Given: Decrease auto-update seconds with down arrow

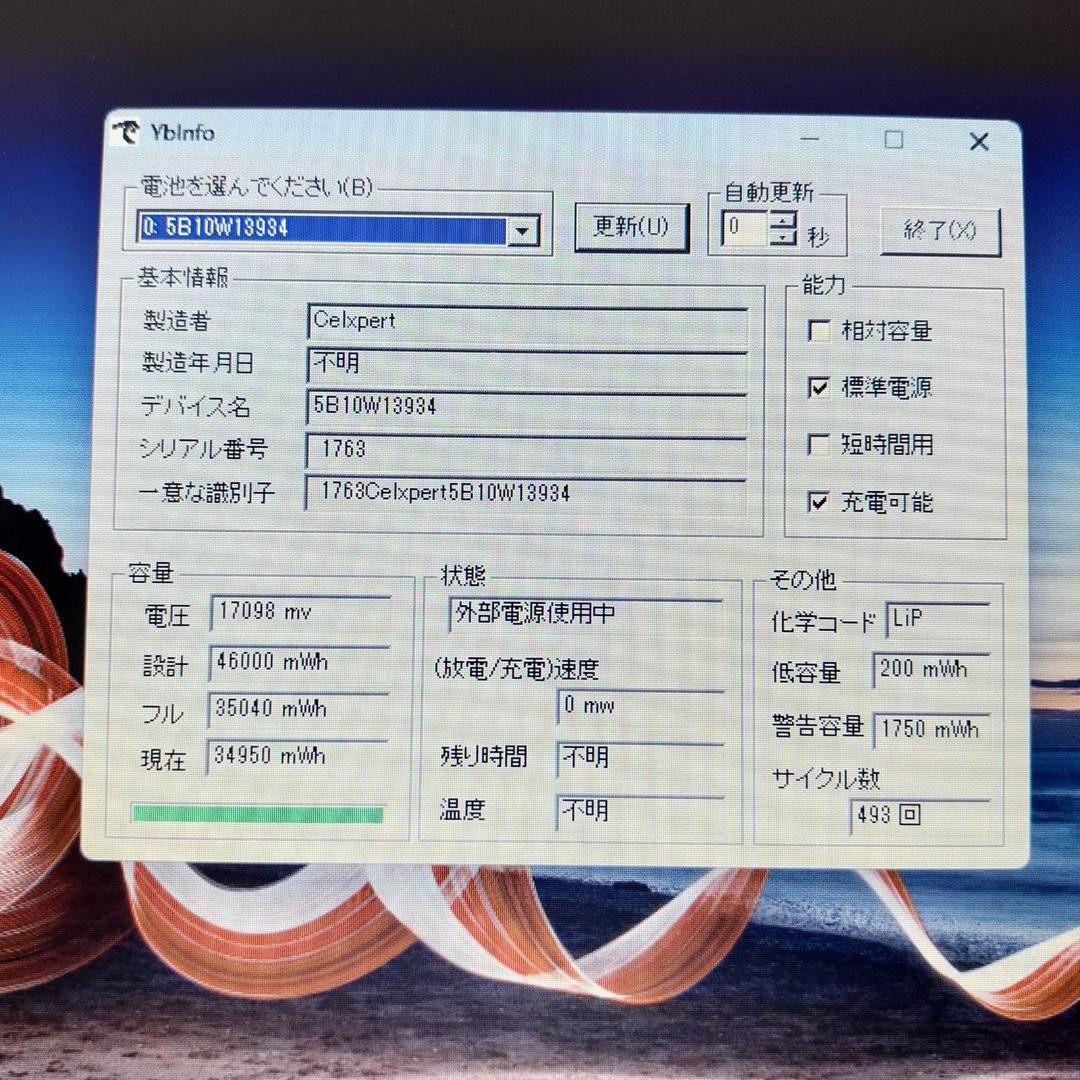Looking at the screenshot, I should [x=783, y=237].
